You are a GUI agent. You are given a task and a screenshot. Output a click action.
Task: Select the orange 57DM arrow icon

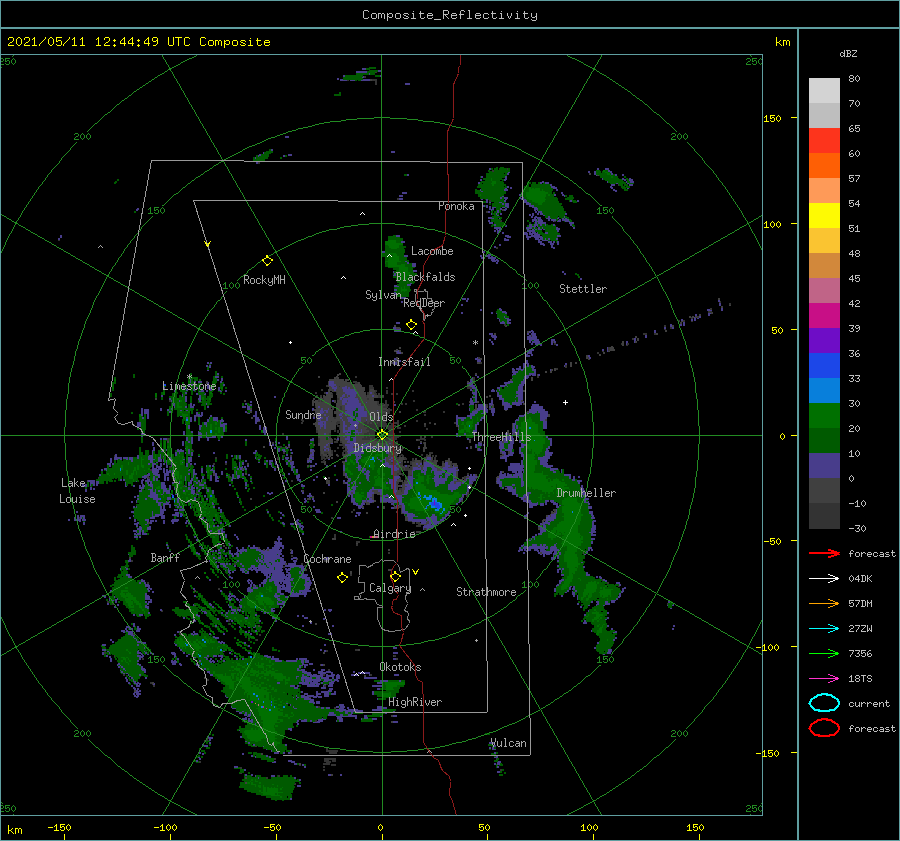824,603
